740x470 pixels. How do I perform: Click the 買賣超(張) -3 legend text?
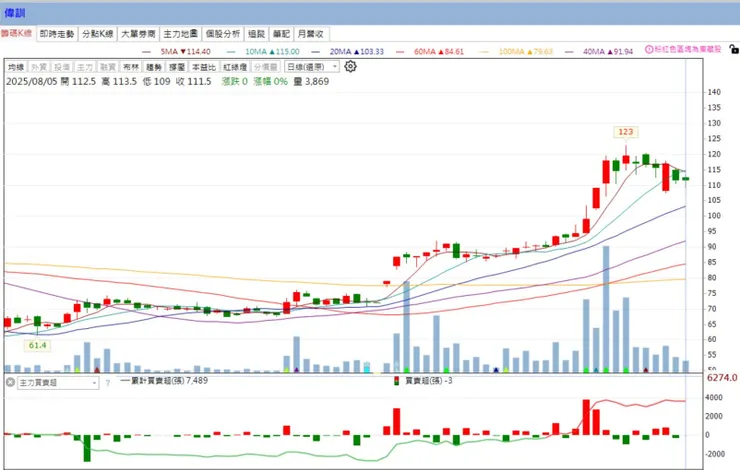[x=429, y=380]
